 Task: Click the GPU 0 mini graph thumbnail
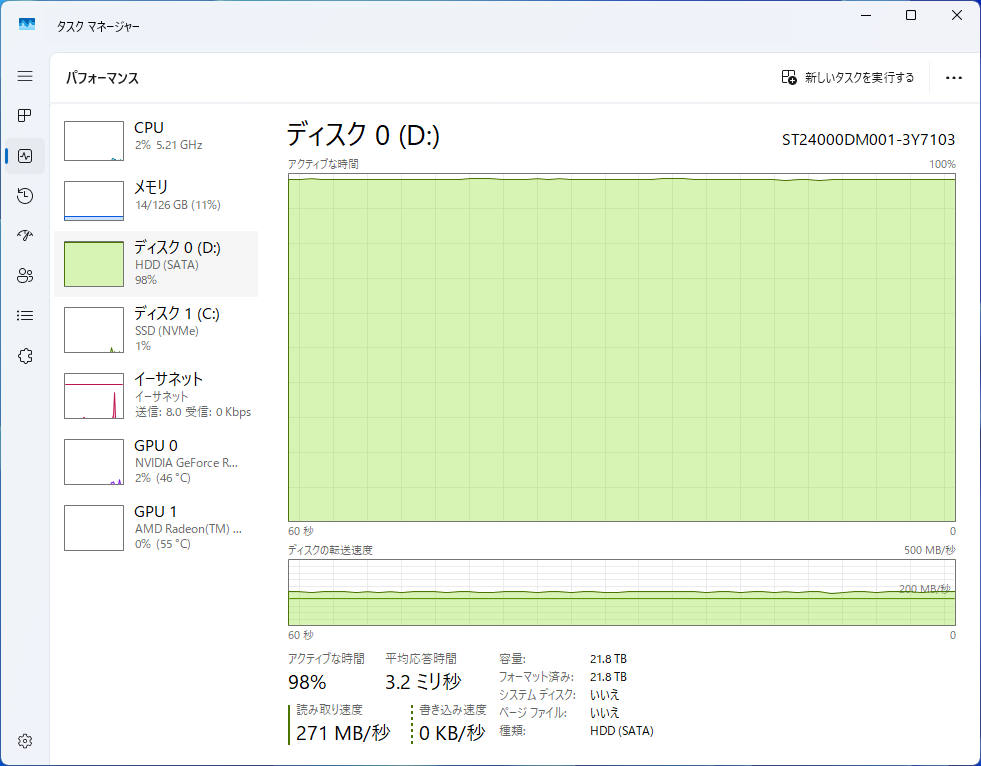click(94, 462)
